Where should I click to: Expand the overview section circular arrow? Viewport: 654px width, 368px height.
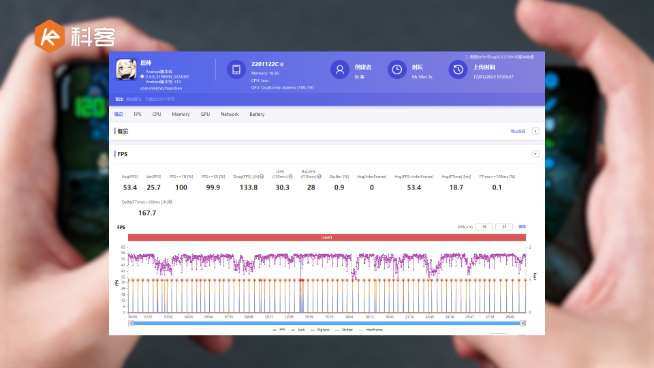[x=535, y=131]
